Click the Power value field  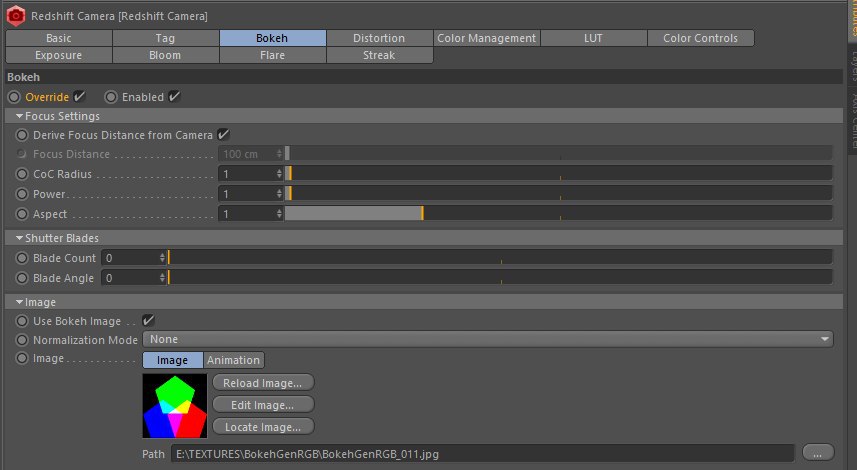pyautogui.click(x=247, y=194)
